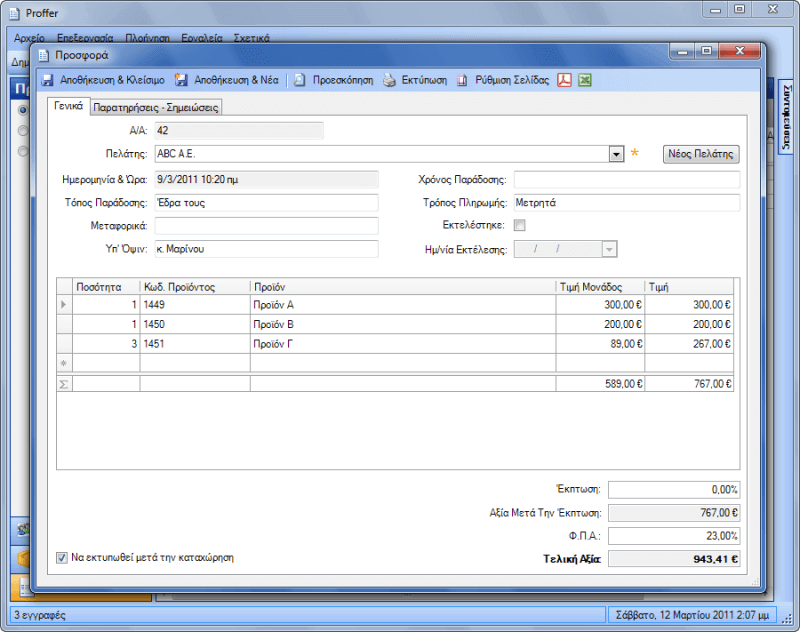Click the Νέος Πελάτης button
The image size is (800, 632).
click(x=701, y=154)
